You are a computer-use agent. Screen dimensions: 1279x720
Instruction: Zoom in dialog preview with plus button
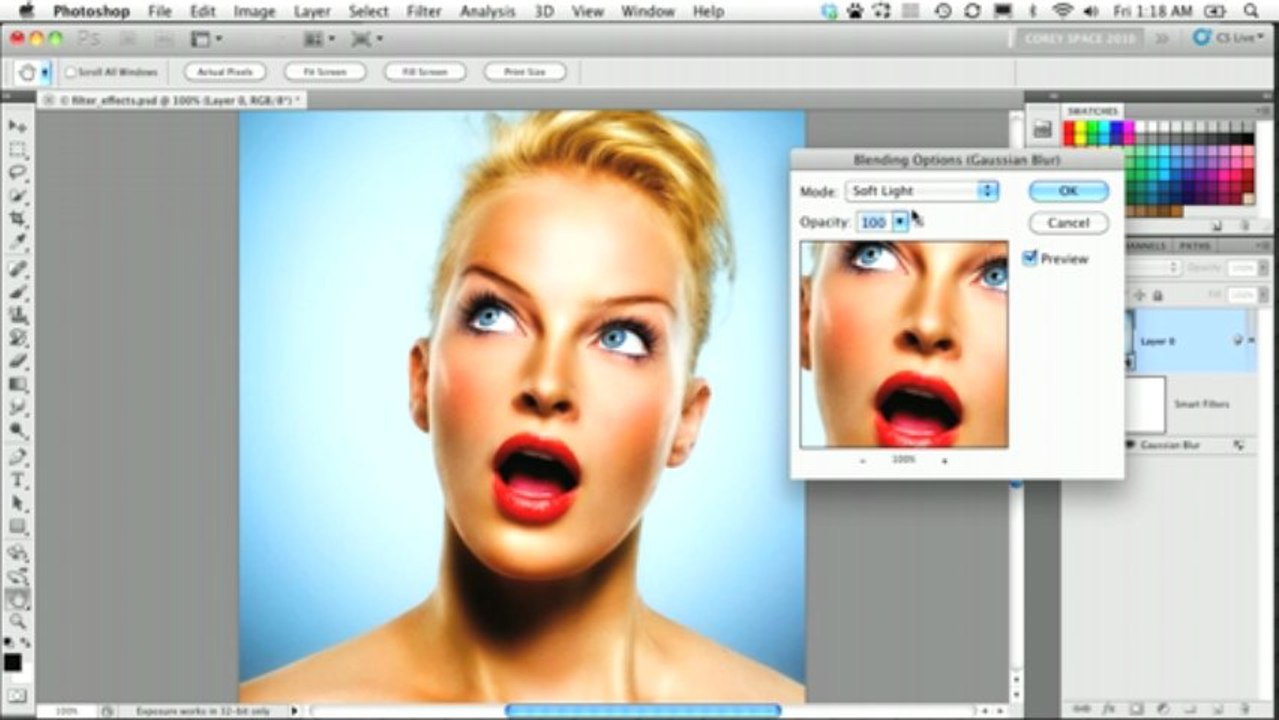tap(944, 461)
